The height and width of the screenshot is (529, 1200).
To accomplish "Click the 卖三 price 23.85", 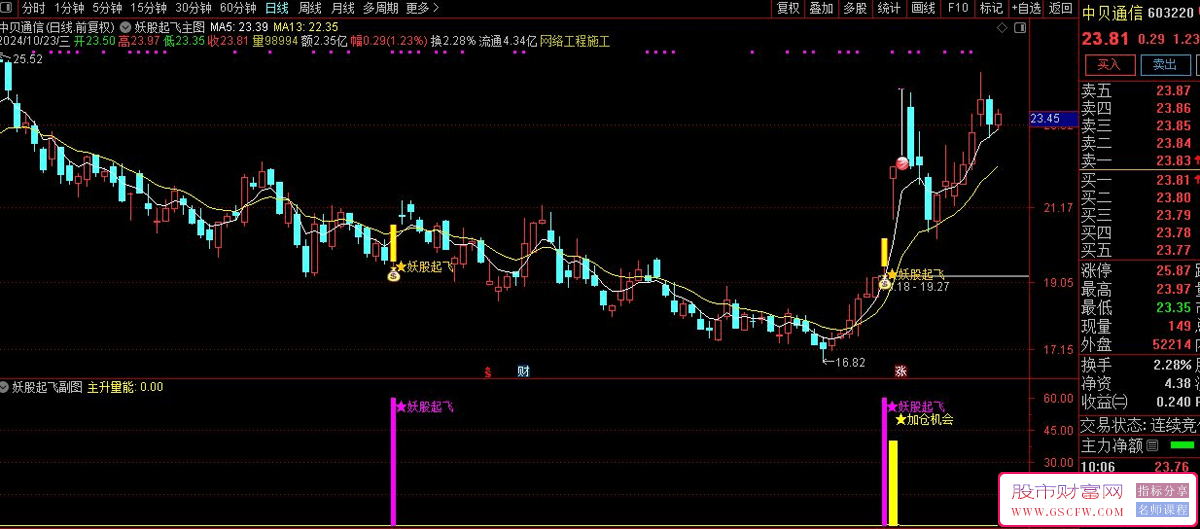I will 1174,125.
